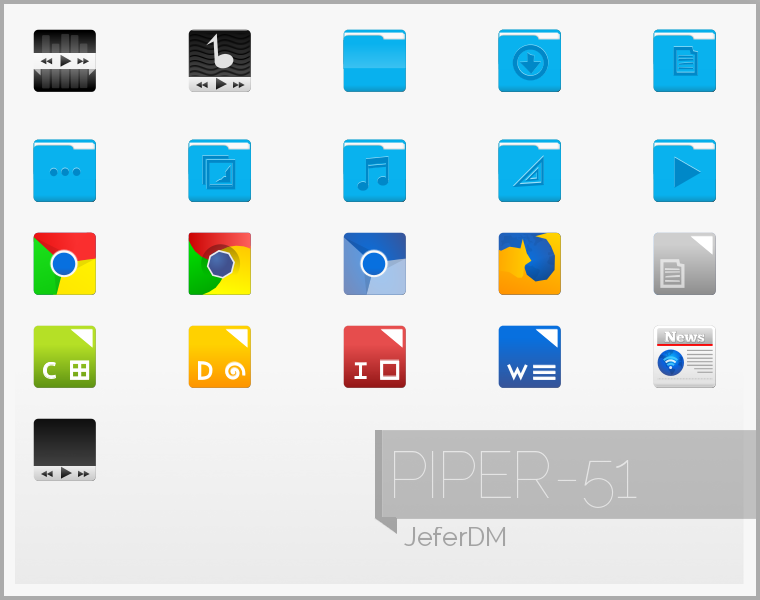The height and width of the screenshot is (600, 760).
Task: Open the yellow Draw icon
Action: pos(220,357)
